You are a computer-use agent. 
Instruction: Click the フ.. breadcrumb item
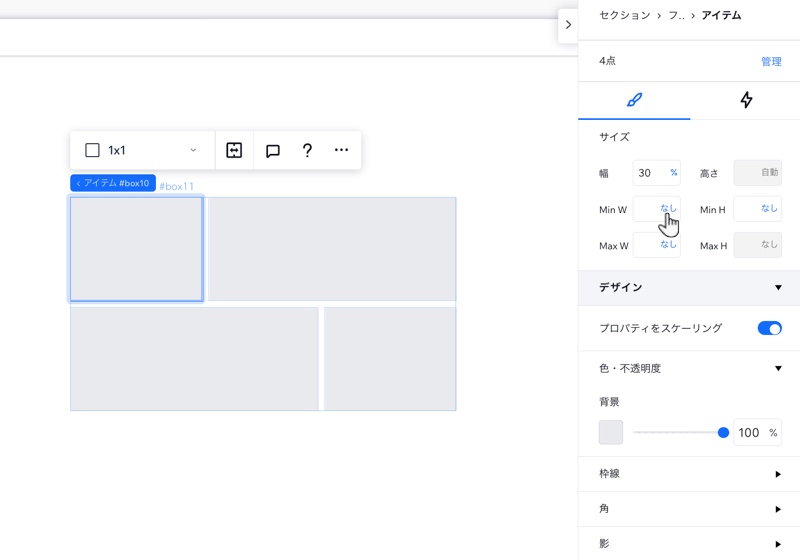point(676,15)
